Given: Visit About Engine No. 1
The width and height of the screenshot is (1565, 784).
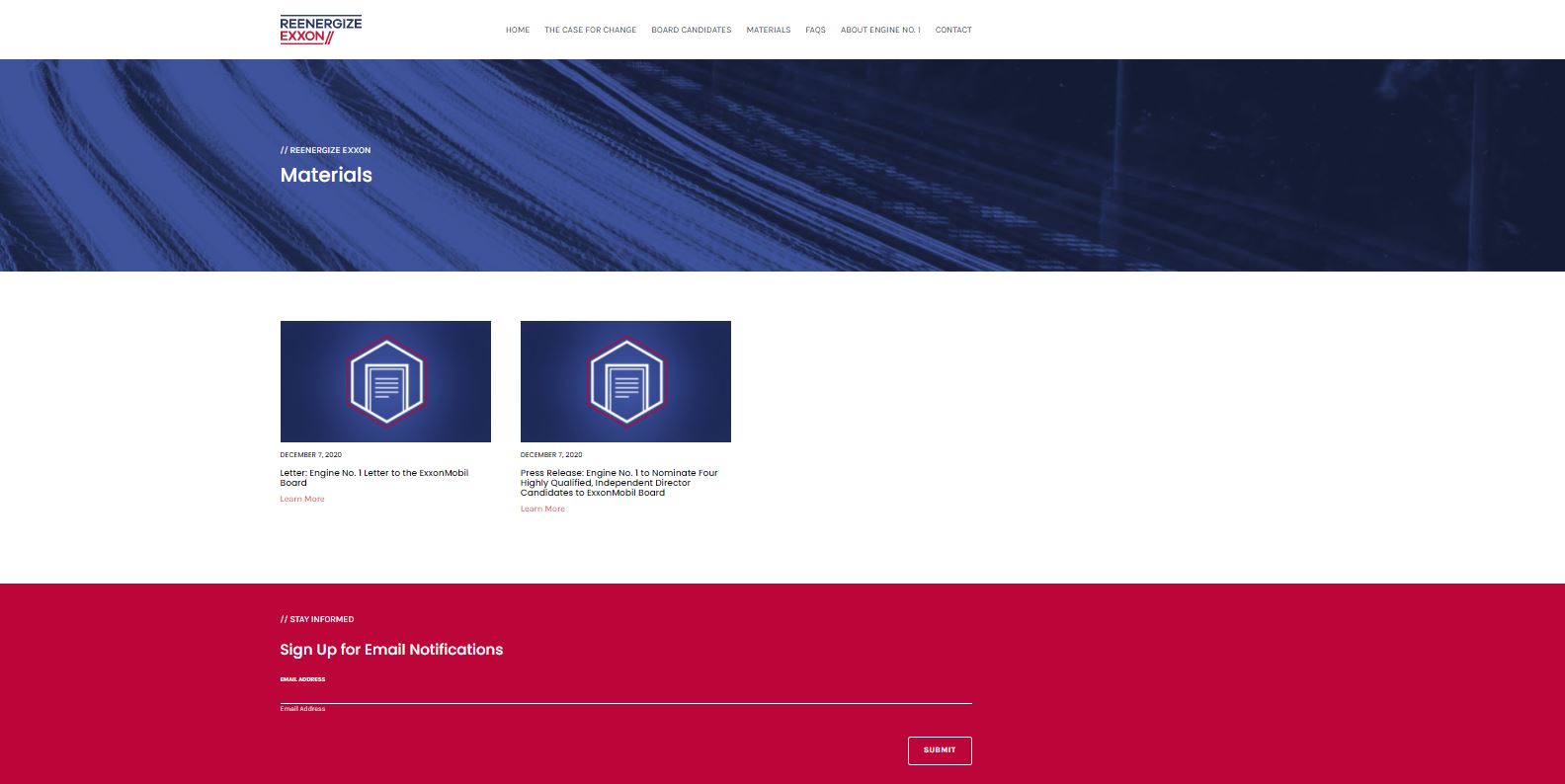Looking at the screenshot, I should click(x=880, y=30).
